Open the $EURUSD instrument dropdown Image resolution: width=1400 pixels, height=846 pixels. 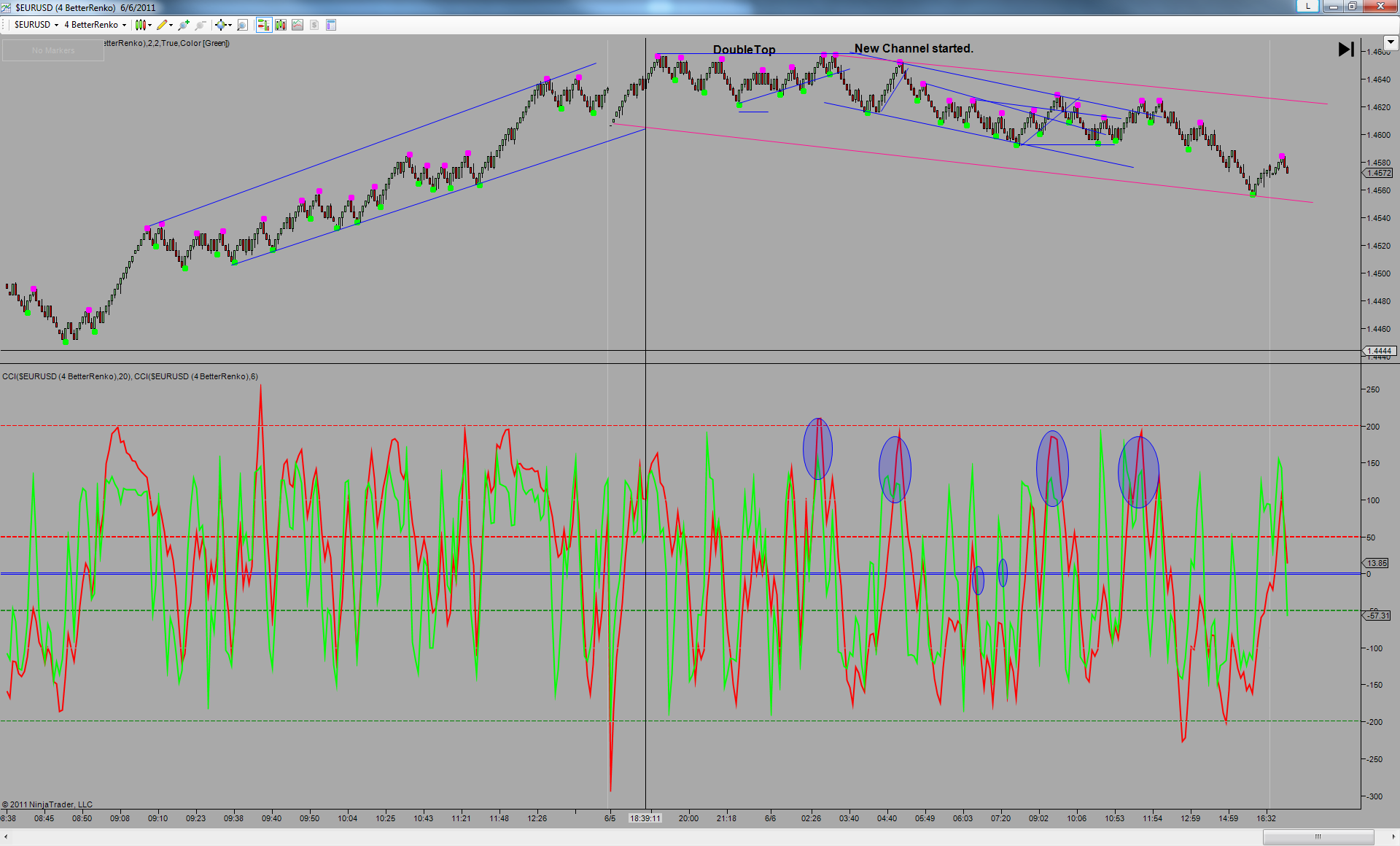pos(36,25)
